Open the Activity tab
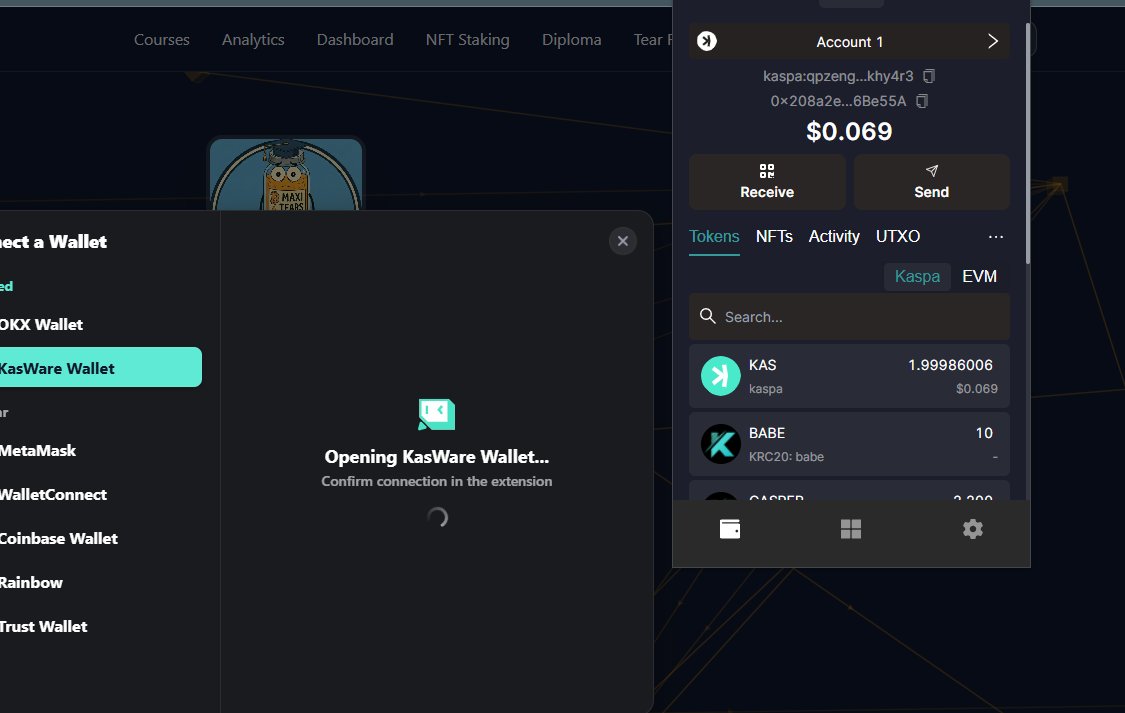This screenshot has width=1125, height=713. click(x=834, y=237)
